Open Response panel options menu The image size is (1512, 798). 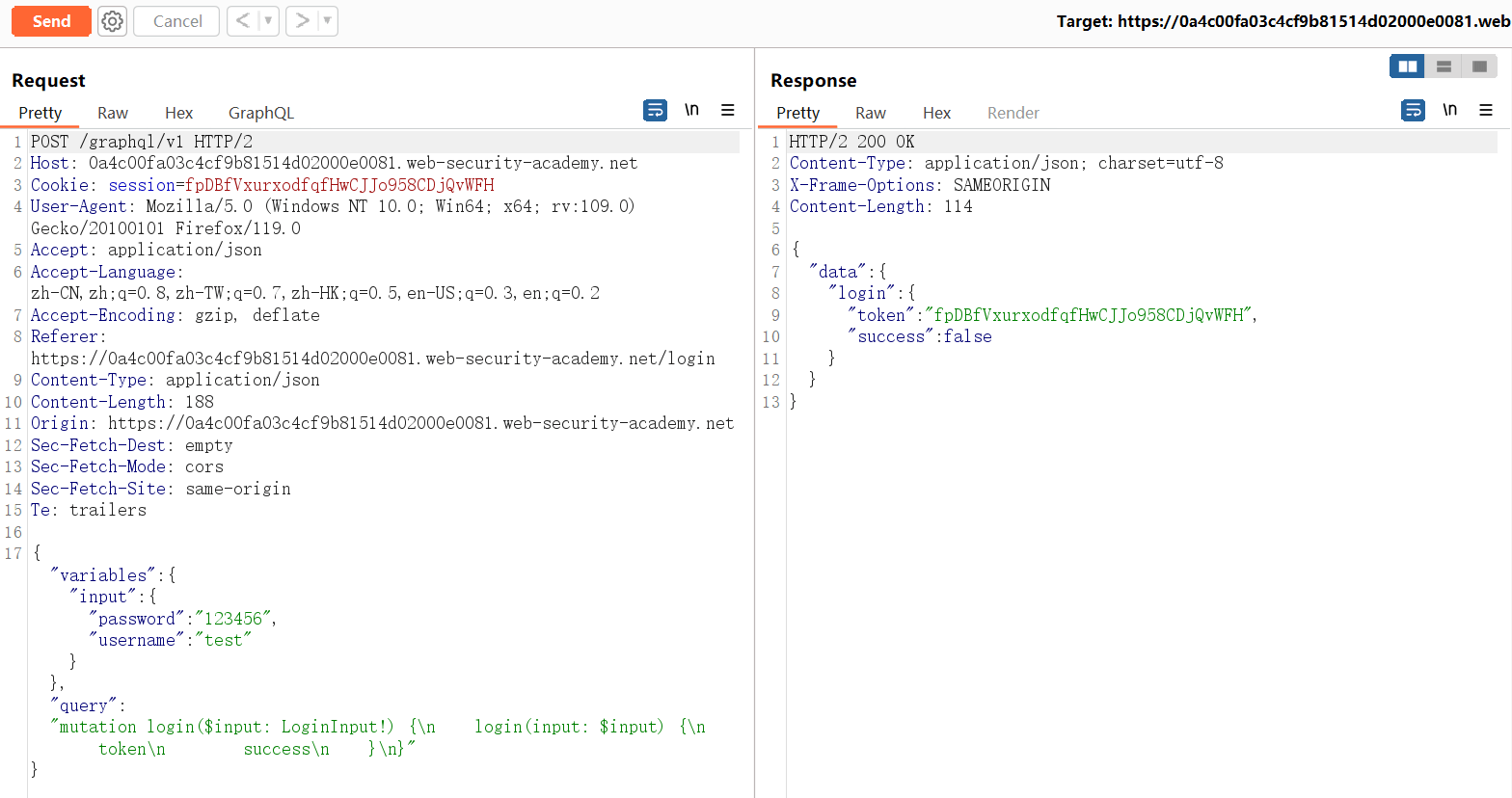(1486, 111)
